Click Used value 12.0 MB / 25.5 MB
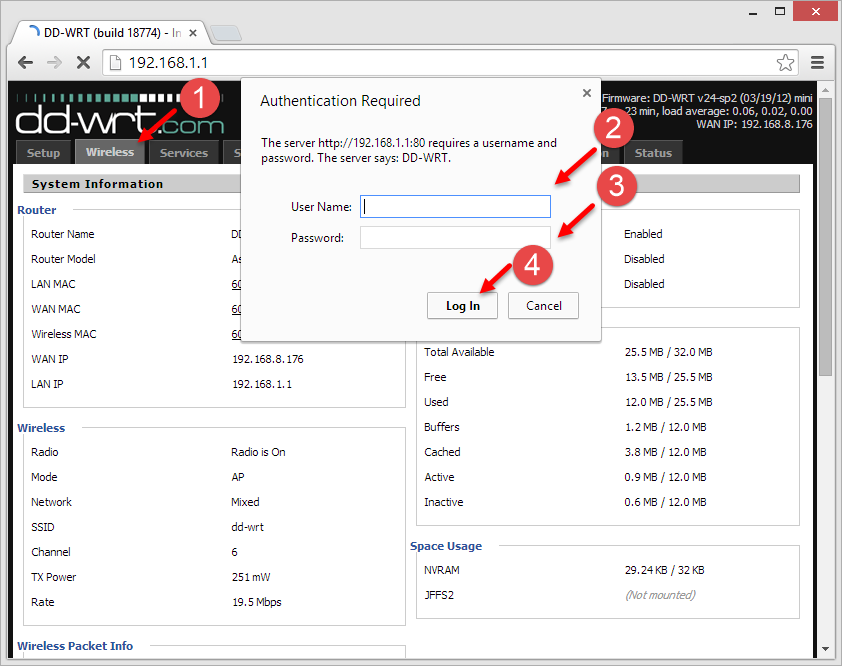Image resolution: width=842 pixels, height=666 pixels. click(669, 402)
